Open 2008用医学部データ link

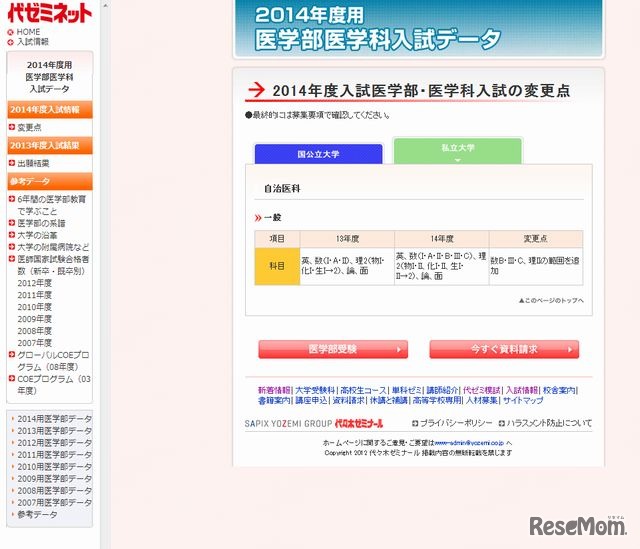tap(54, 491)
